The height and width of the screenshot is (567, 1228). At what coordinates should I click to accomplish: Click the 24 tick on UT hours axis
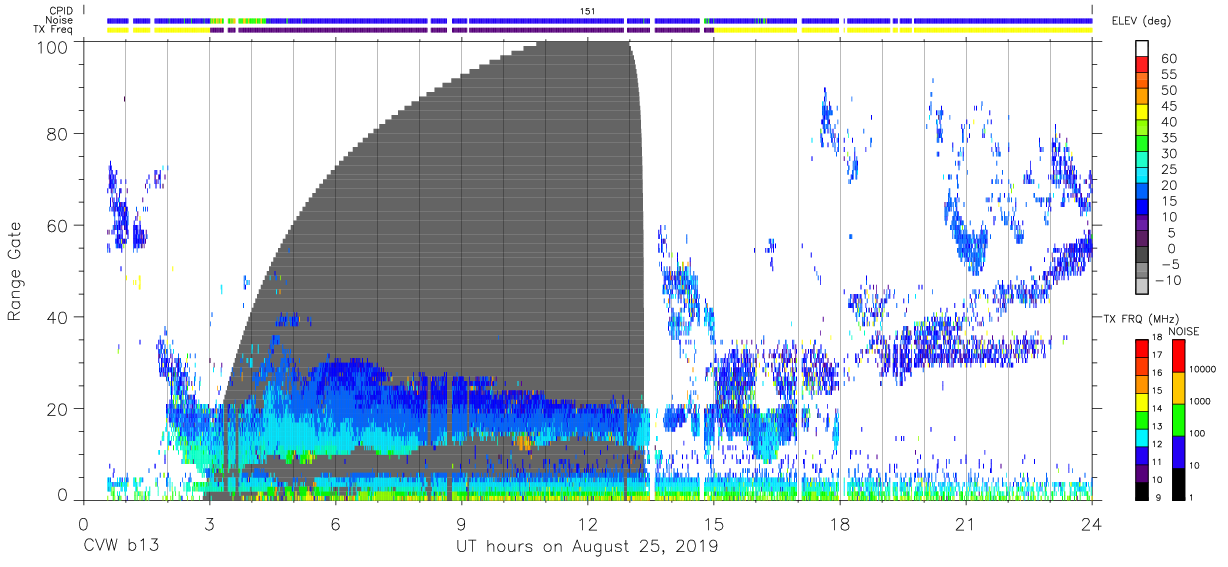[x=1091, y=523]
